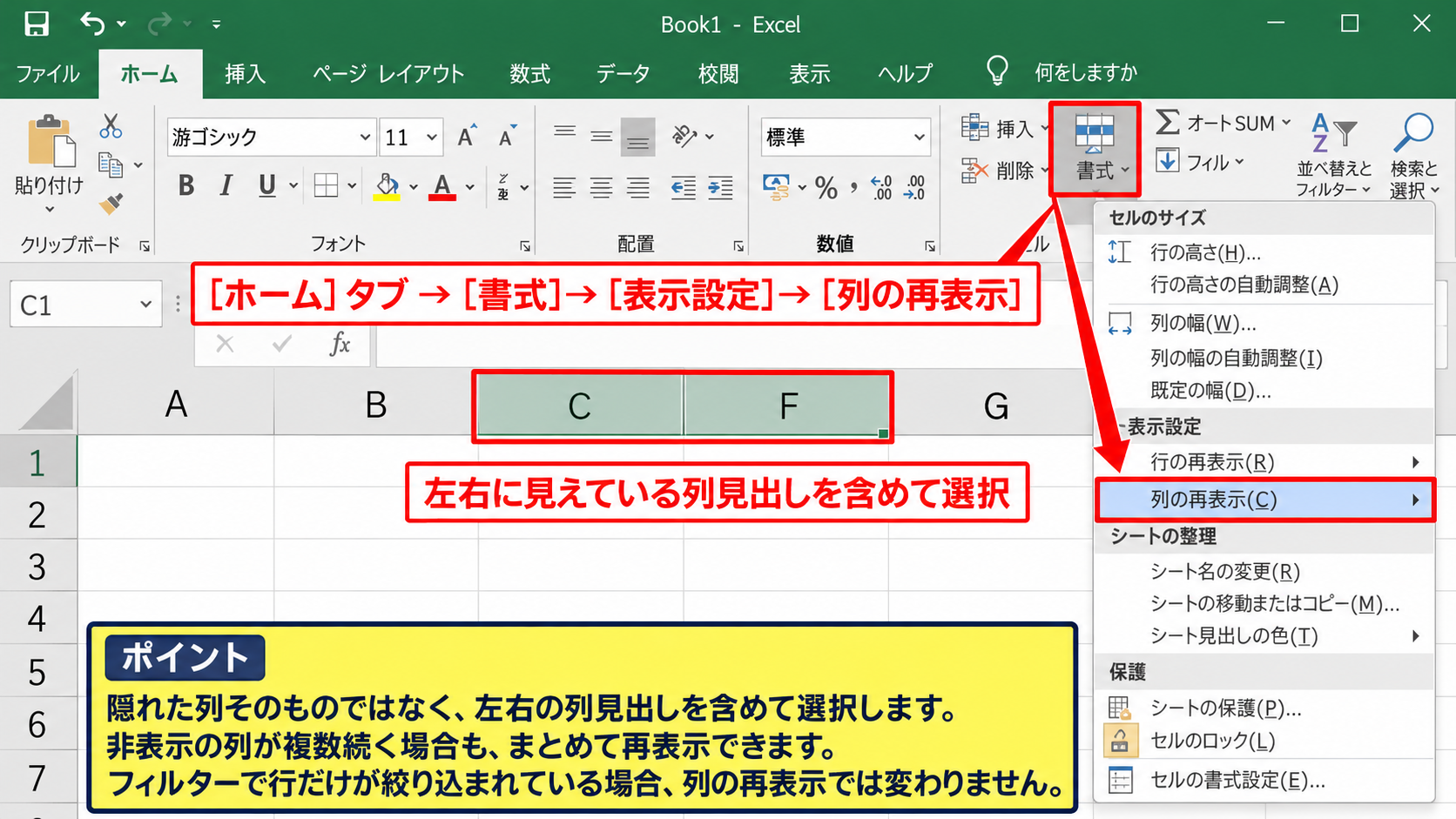Viewport: 1456px width, 819px height.
Task: Click the column G header
Action: click(995, 405)
